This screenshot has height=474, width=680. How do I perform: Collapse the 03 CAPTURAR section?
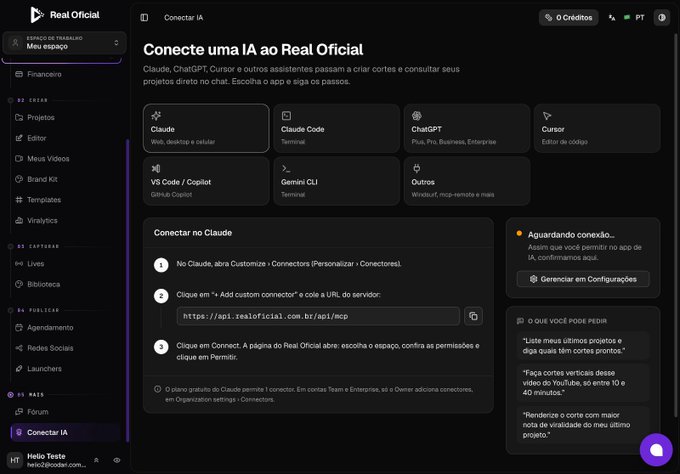pyautogui.click(x=33, y=246)
